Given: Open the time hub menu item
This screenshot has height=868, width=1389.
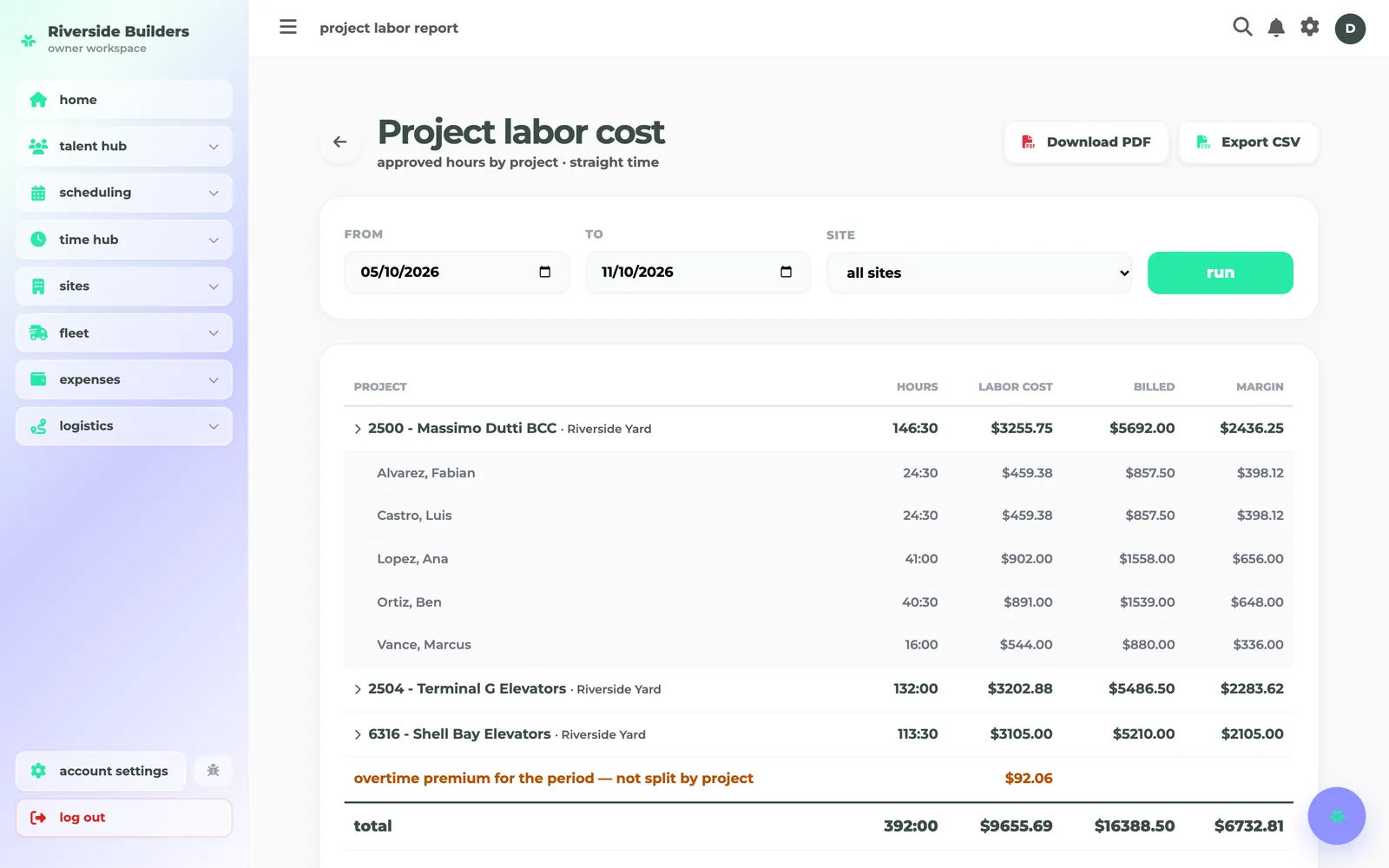Looking at the screenshot, I should click(124, 240).
